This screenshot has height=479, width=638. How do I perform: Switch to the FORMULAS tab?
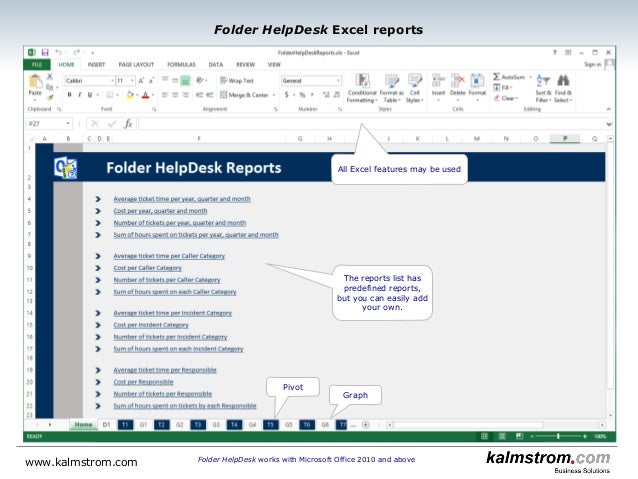[181, 64]
